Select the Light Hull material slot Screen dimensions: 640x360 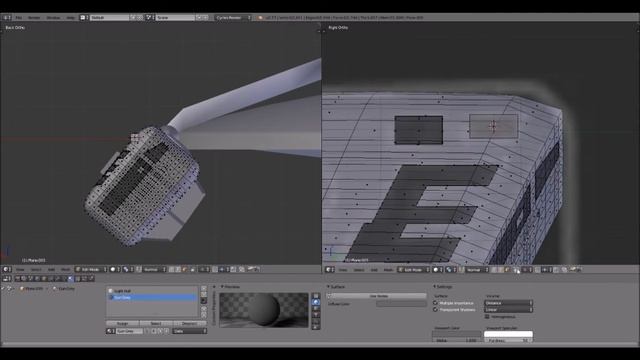pyautogui.click(x=152, y=291)
